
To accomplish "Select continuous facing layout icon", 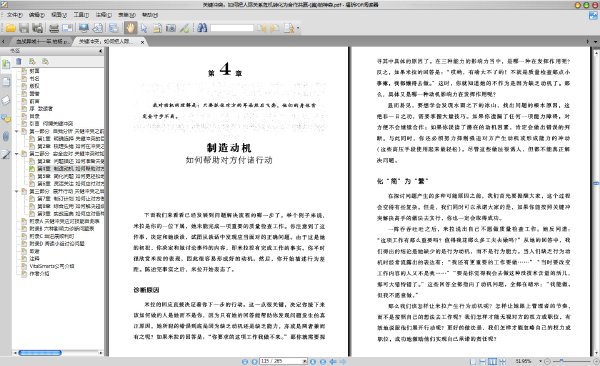I will click(x=502, y=361).
